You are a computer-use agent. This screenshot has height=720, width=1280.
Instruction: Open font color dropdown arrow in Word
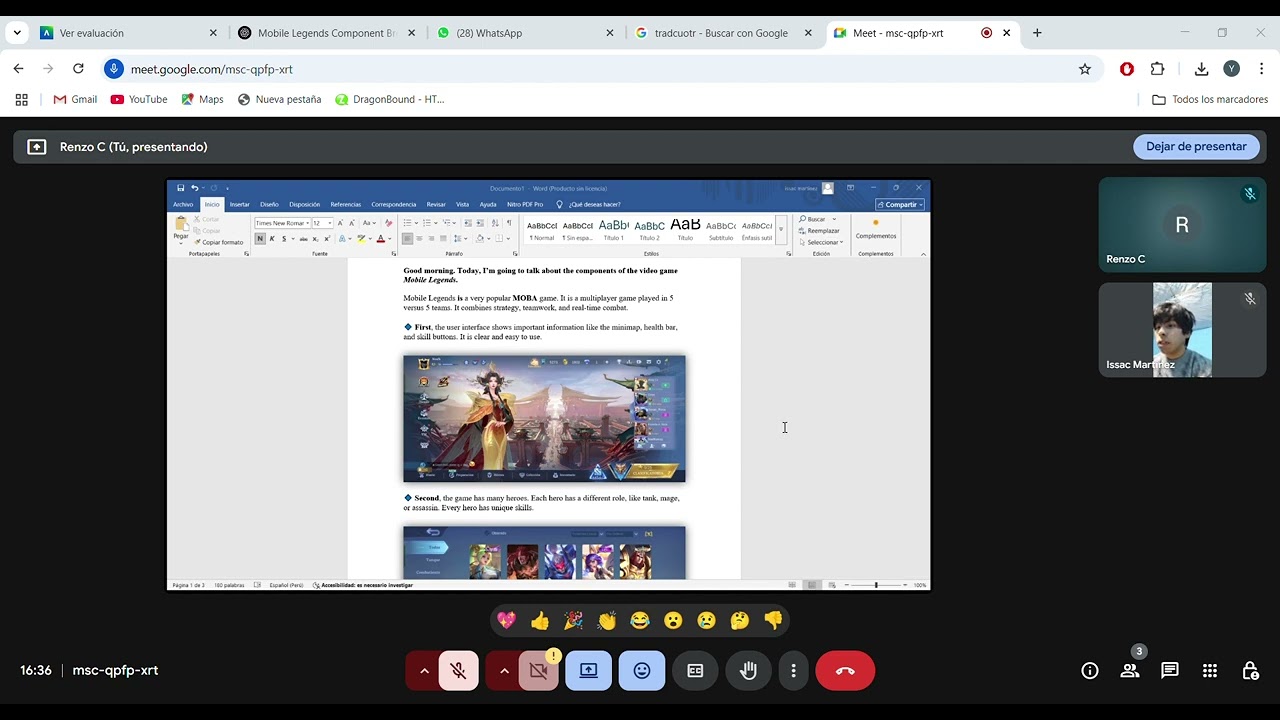[390, 239]
